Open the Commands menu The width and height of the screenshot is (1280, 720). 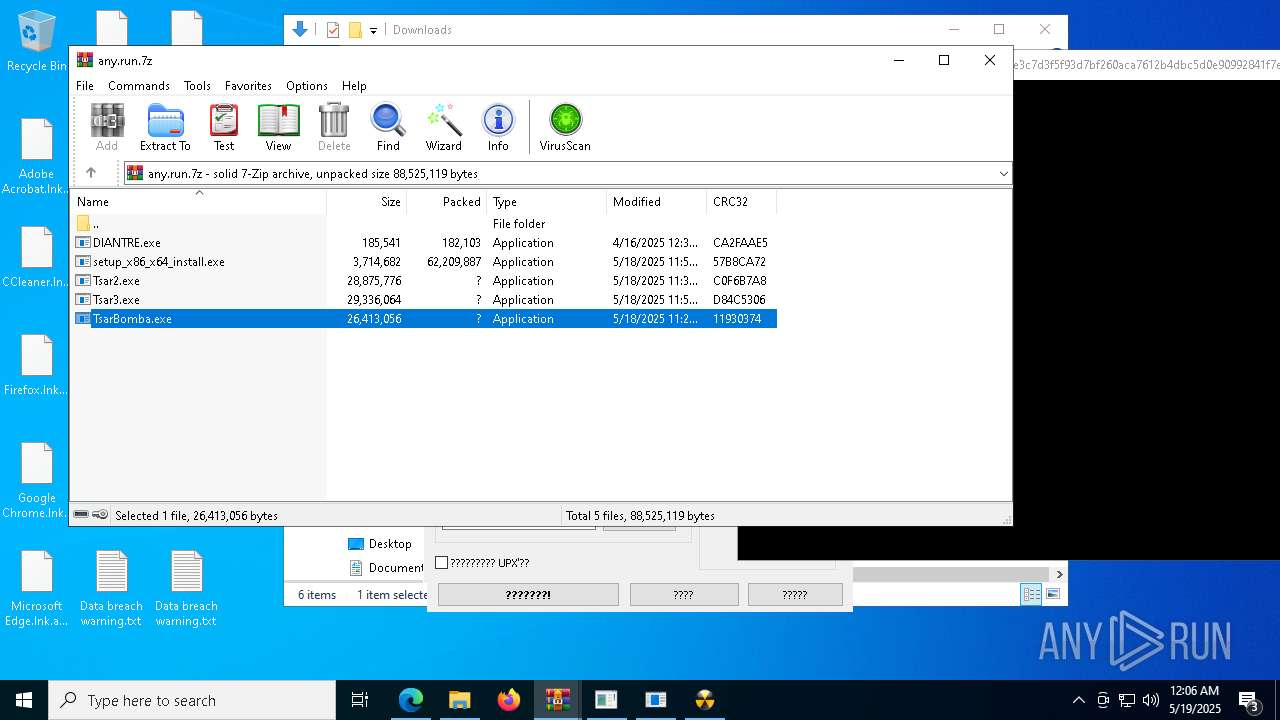139,86
